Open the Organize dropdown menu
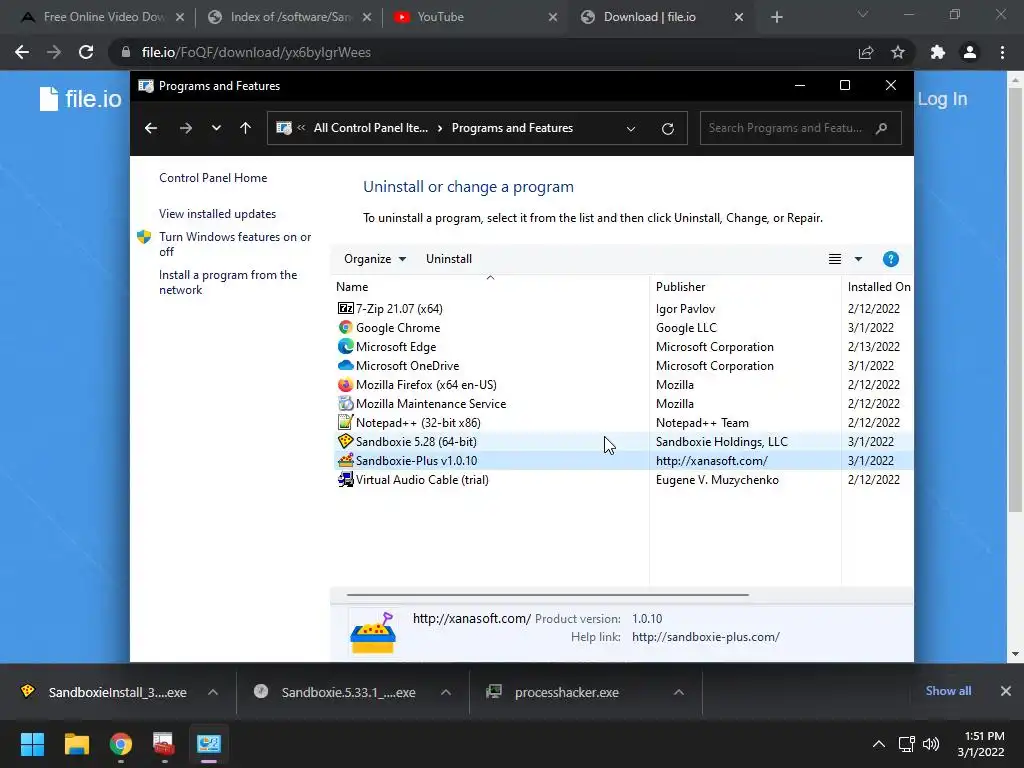The image size is (1024, 768). coord(375,259)
